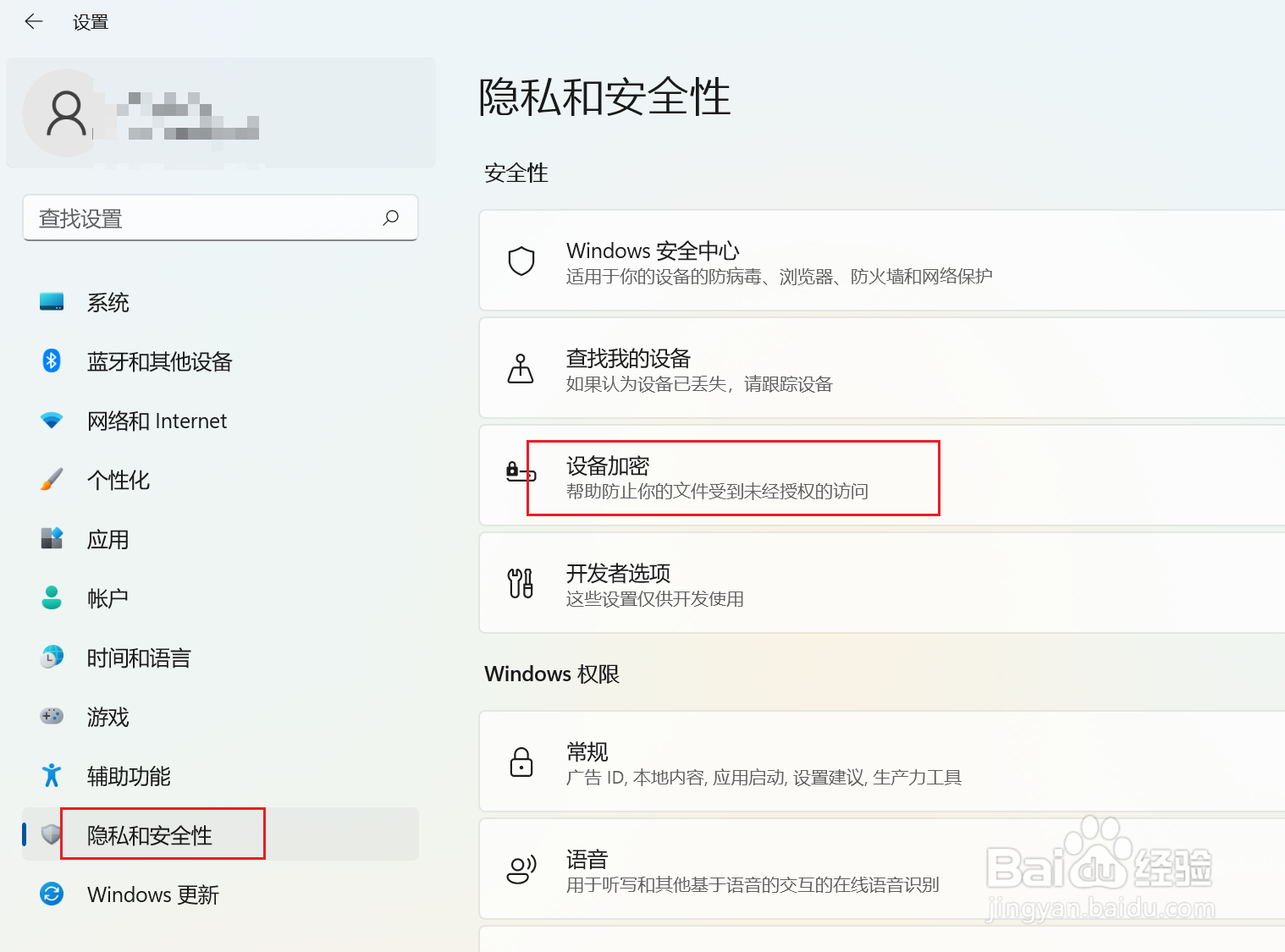Click the gaming controller icon
Viewport: 1285px width, 952px height.
(x=52, y=717)
